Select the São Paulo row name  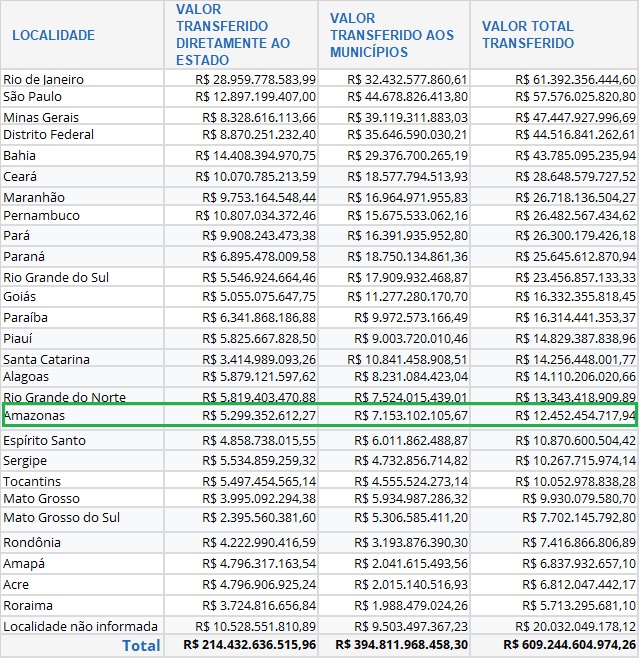pyautogui.click(x=32, y=97)
